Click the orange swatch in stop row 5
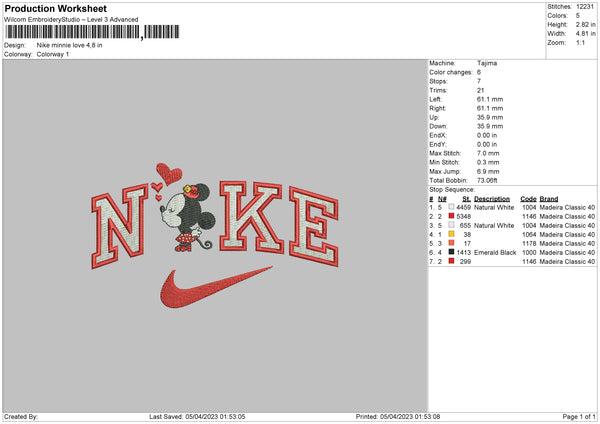 click(x=452, y=243)
